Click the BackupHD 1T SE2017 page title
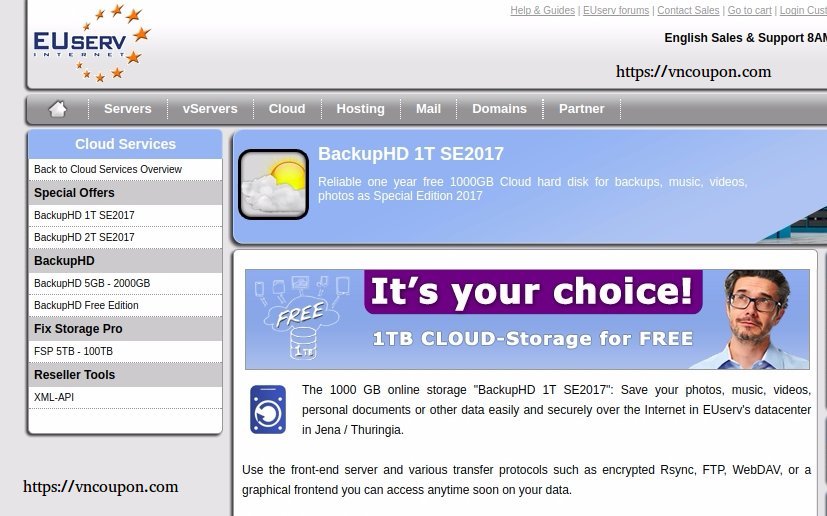This screenshot has width=827, height=516. pos(410,154)
